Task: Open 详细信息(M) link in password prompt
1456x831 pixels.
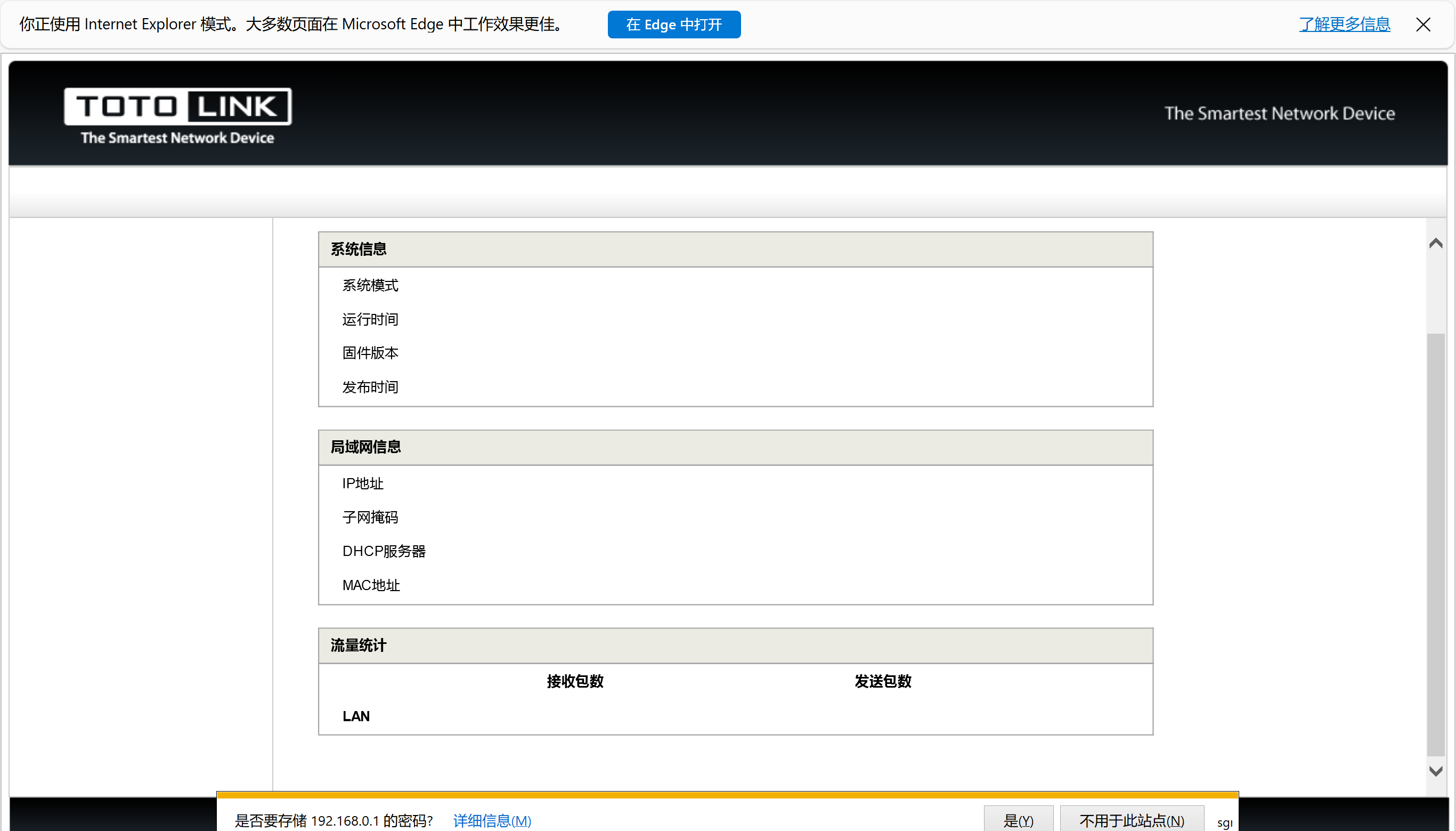Action: tap(492, 820)
